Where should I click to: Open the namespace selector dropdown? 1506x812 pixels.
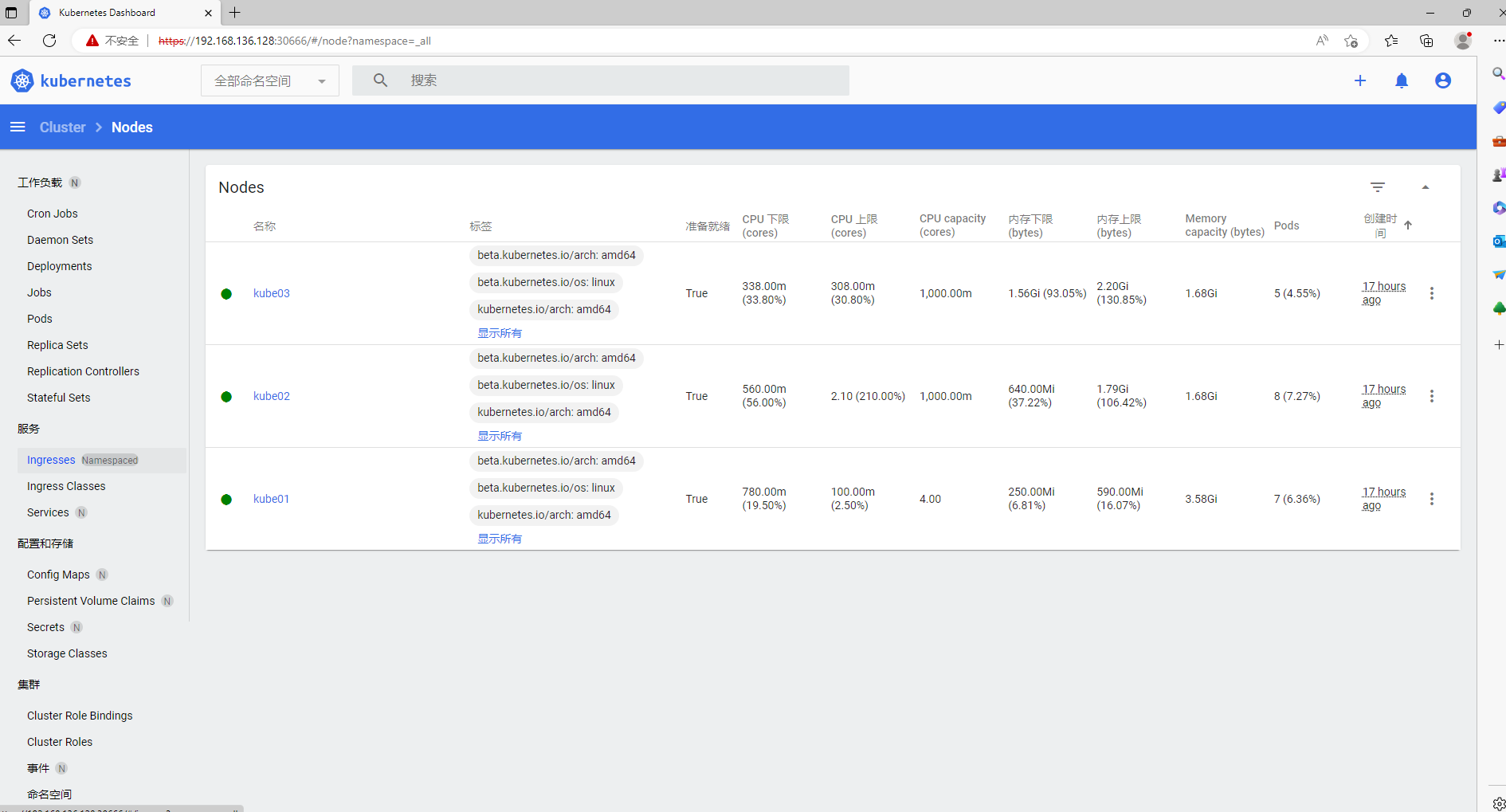click(270, 80)
